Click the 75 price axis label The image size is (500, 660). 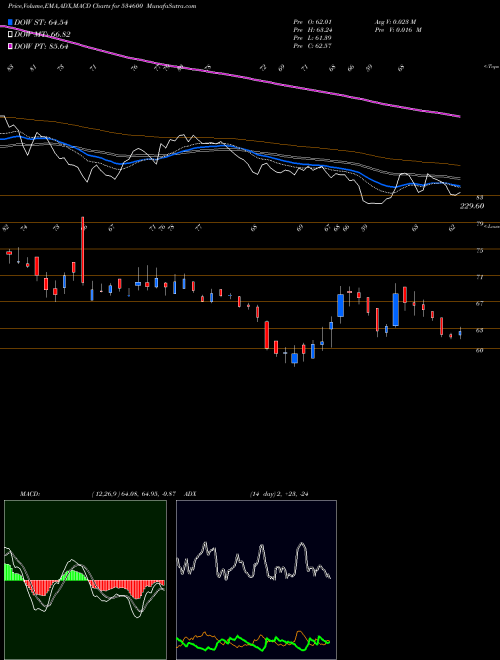pyautogui.click(x=479, y=251)
